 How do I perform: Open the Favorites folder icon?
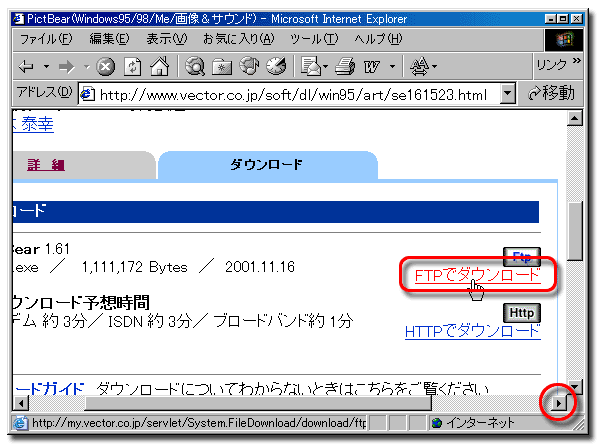click(x=222, y=67)
